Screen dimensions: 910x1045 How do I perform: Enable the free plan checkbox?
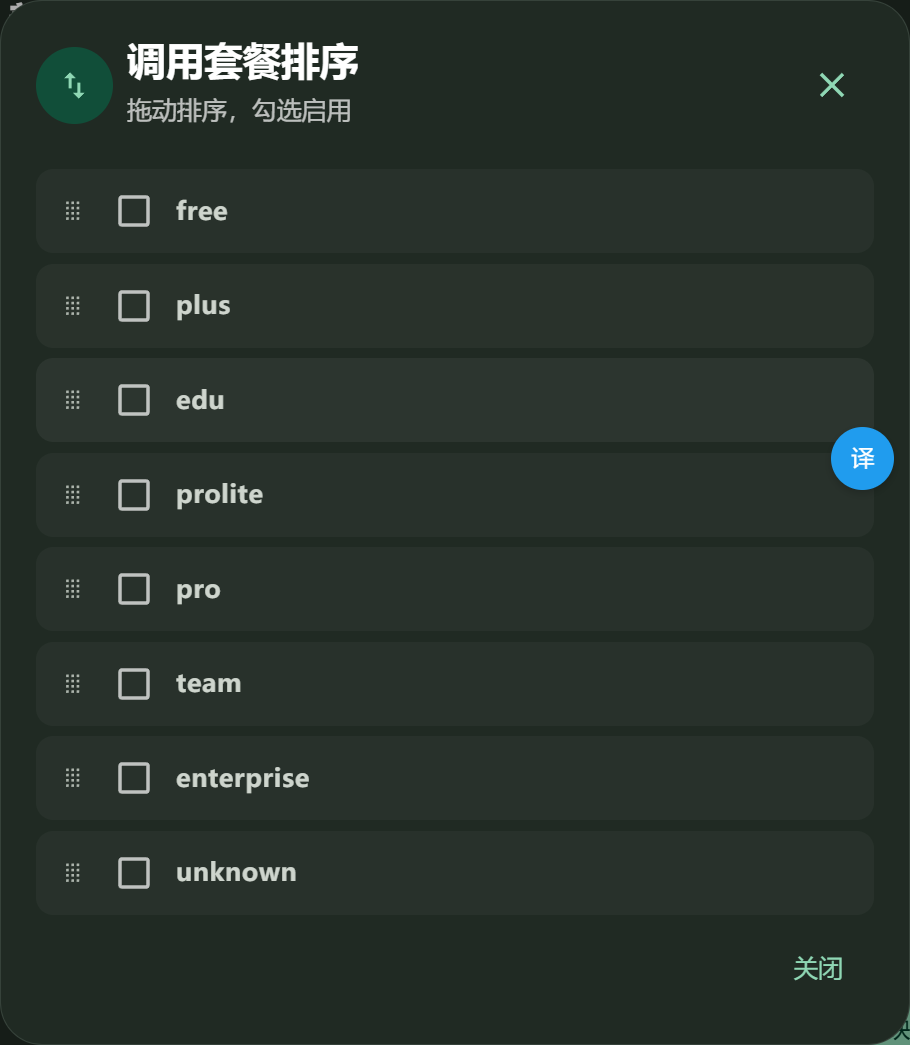coord(134,211)
